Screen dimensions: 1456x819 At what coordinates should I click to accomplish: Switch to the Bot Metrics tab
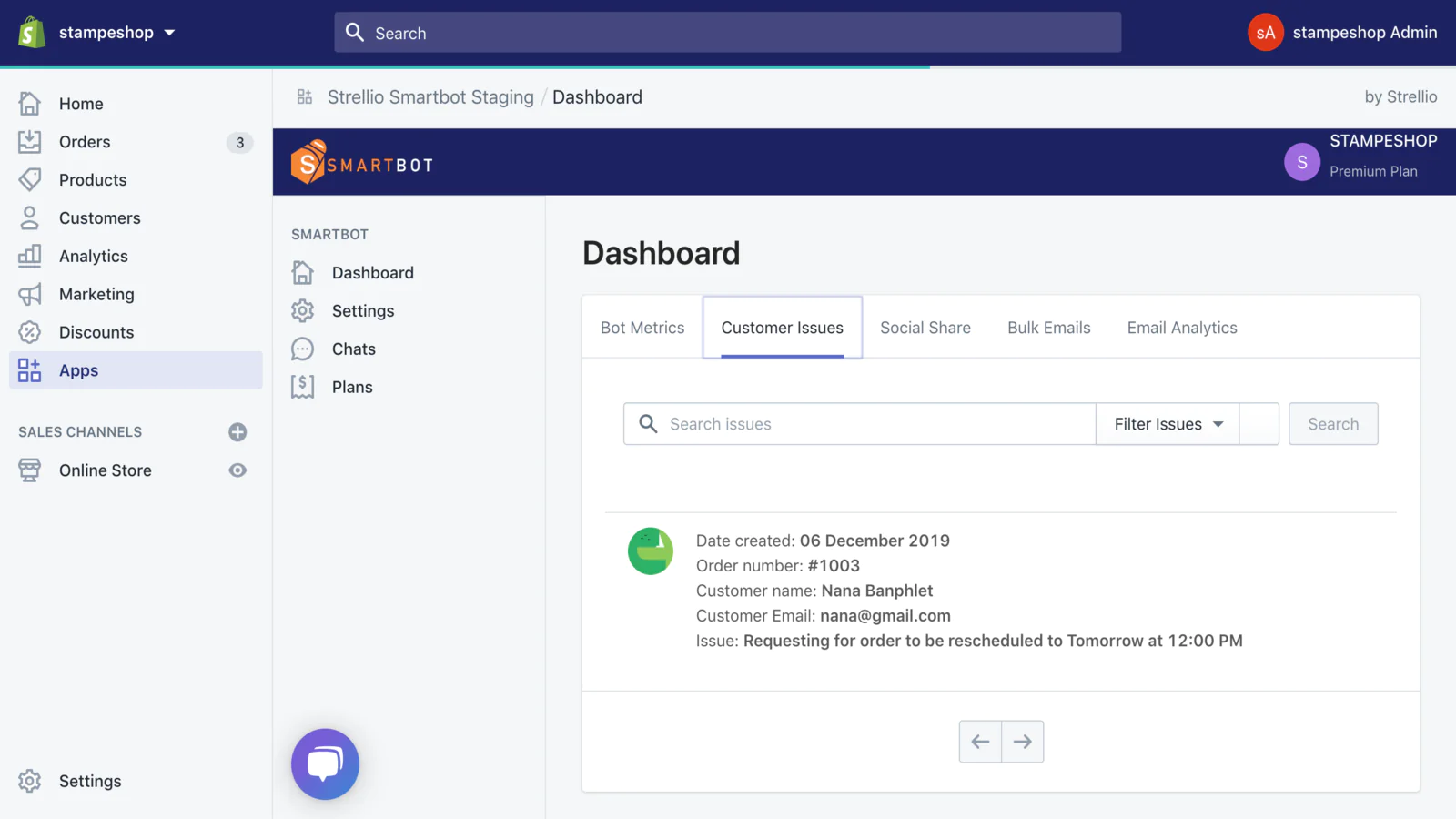[642, 328]
